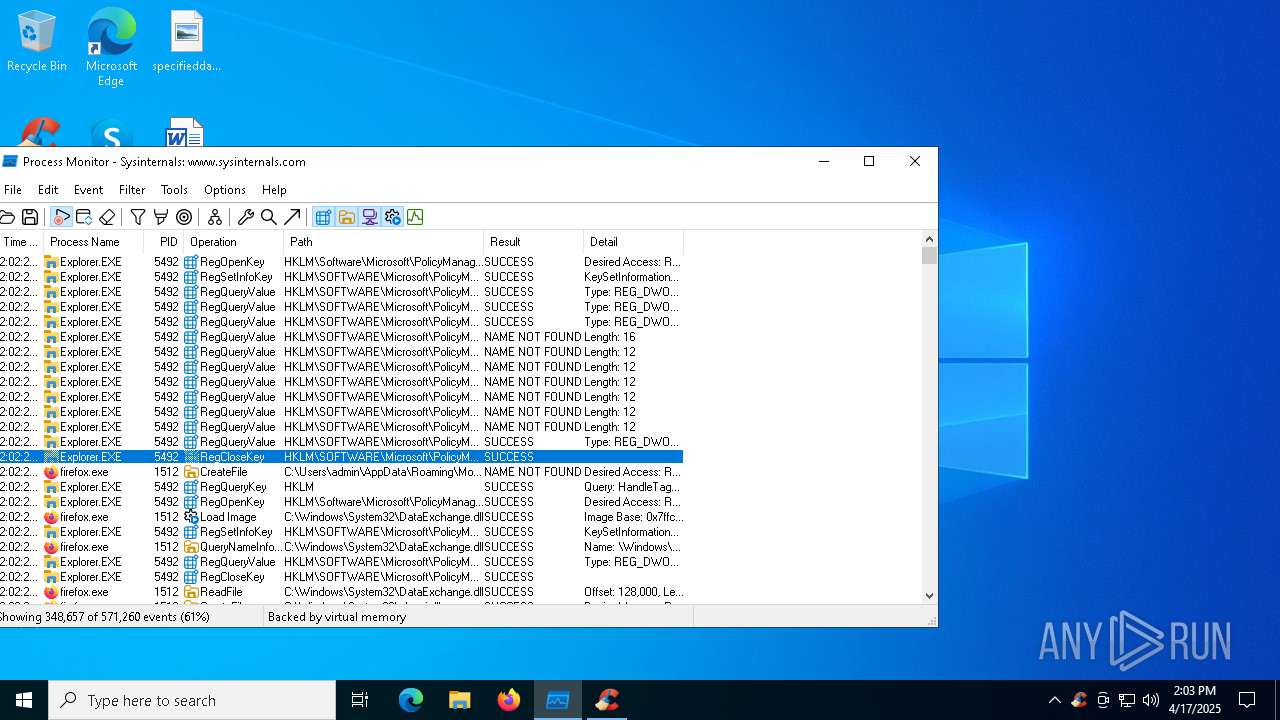Click the 'Offset: 128,000' detail cell
This screenshot has height=720, width=1280.
coord(634,592)
